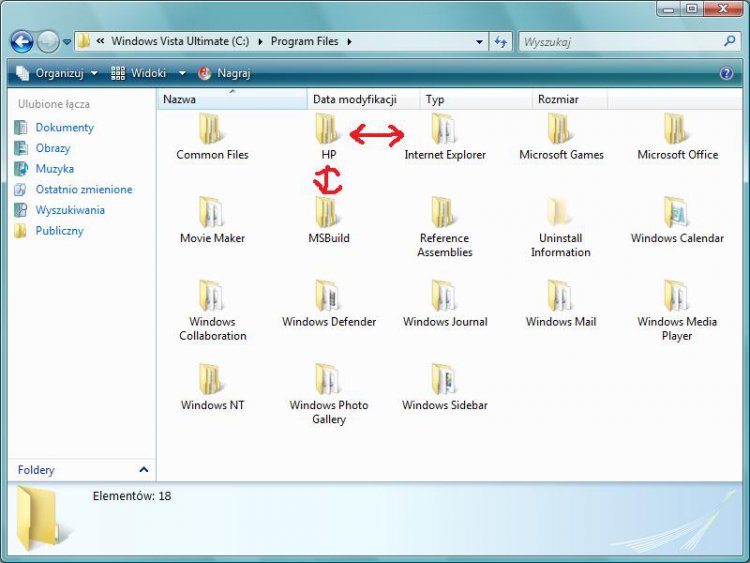The image size is (750, 563).
Task: Click the Windows Journal folder icon
Action: pos(443,296)
